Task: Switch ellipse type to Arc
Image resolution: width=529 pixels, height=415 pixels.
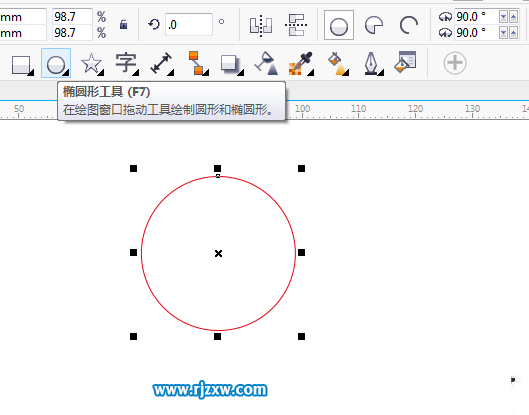Action: (409, 25)
